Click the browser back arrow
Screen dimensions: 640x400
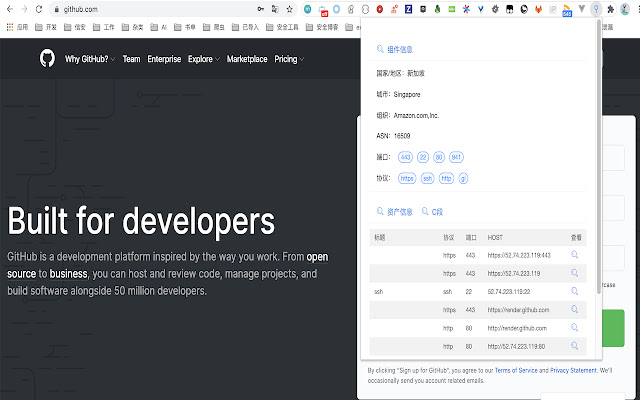[9, 8]
